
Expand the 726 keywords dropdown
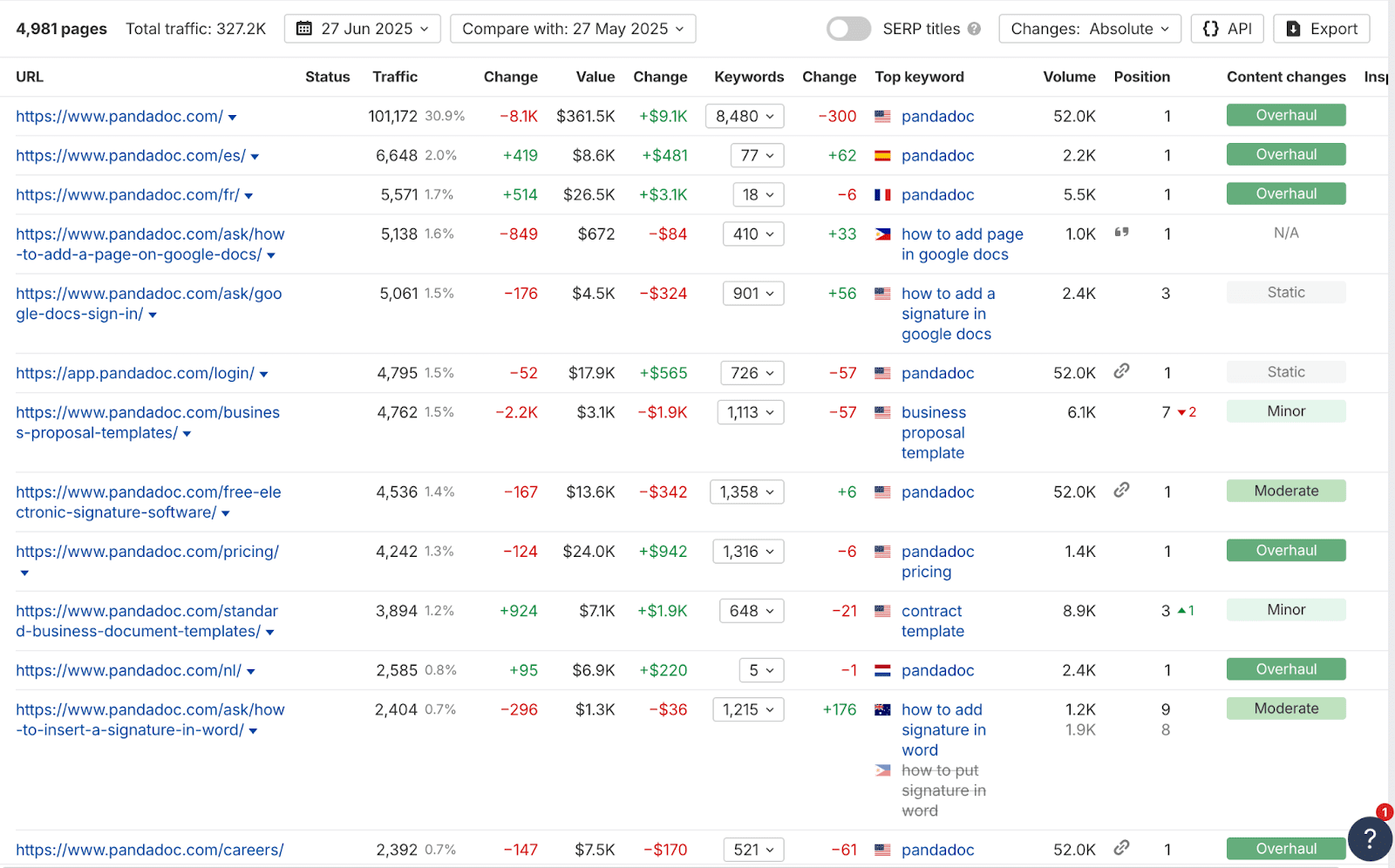click(x=752, y=373)
